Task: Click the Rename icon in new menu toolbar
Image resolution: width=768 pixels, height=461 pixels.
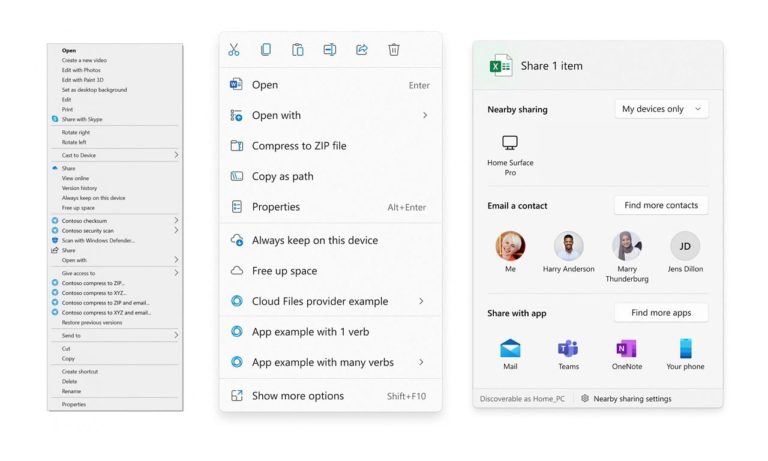Action: [330, 49]
